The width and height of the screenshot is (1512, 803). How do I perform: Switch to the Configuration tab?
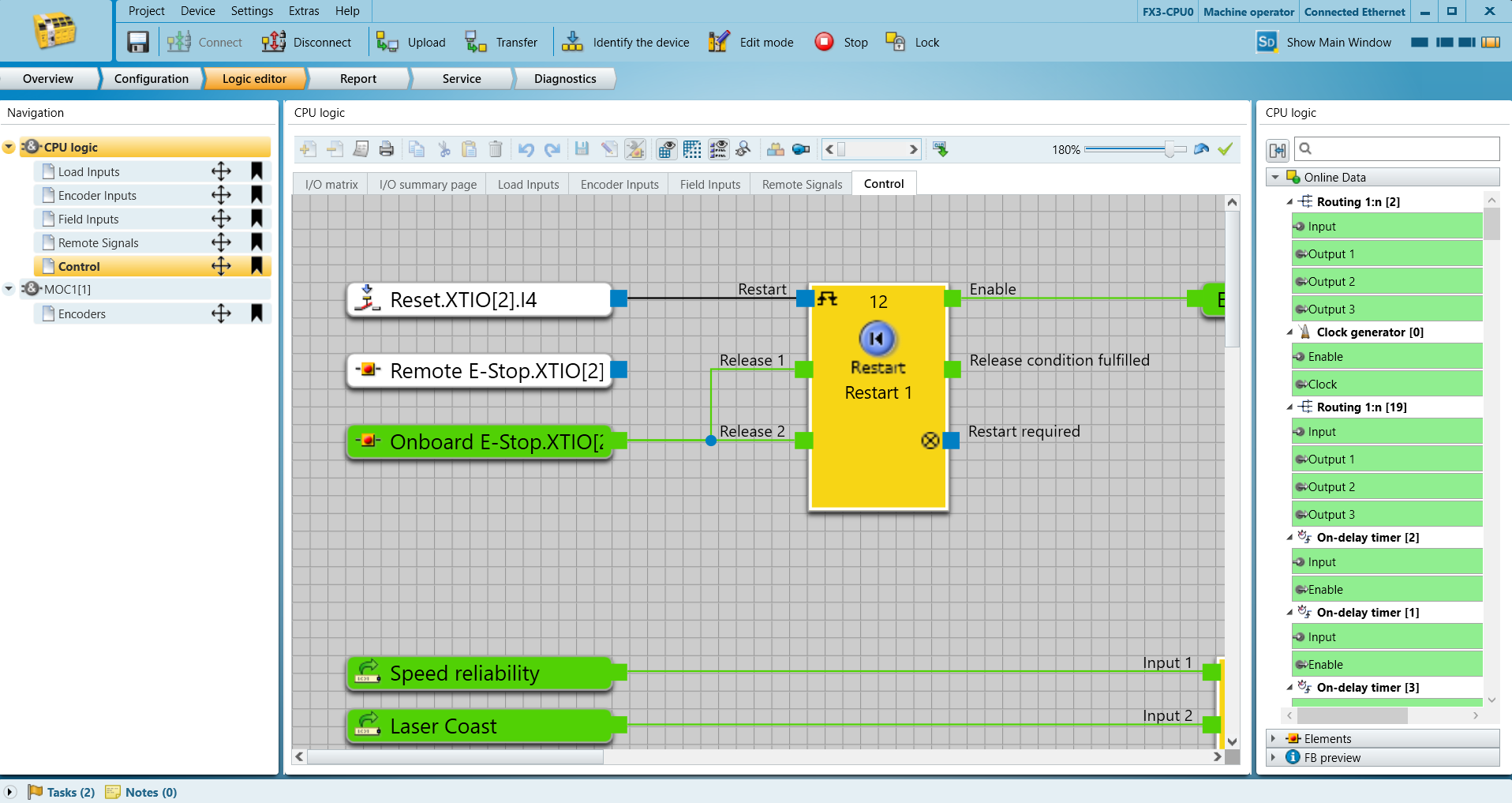click(x=152, y=78)
